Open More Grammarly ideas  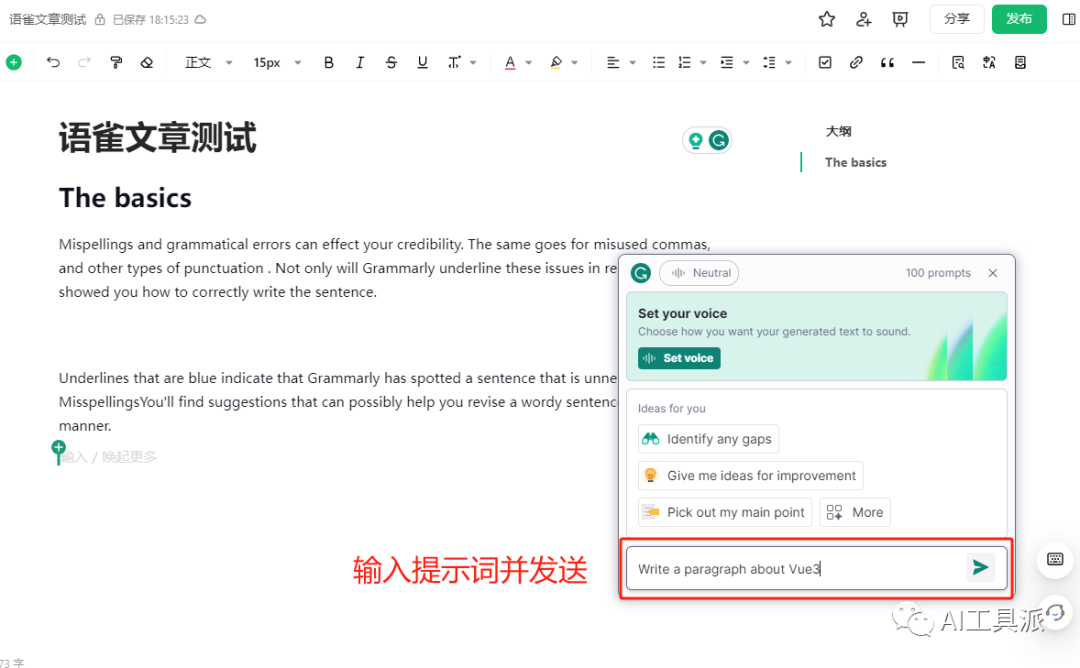855,512
